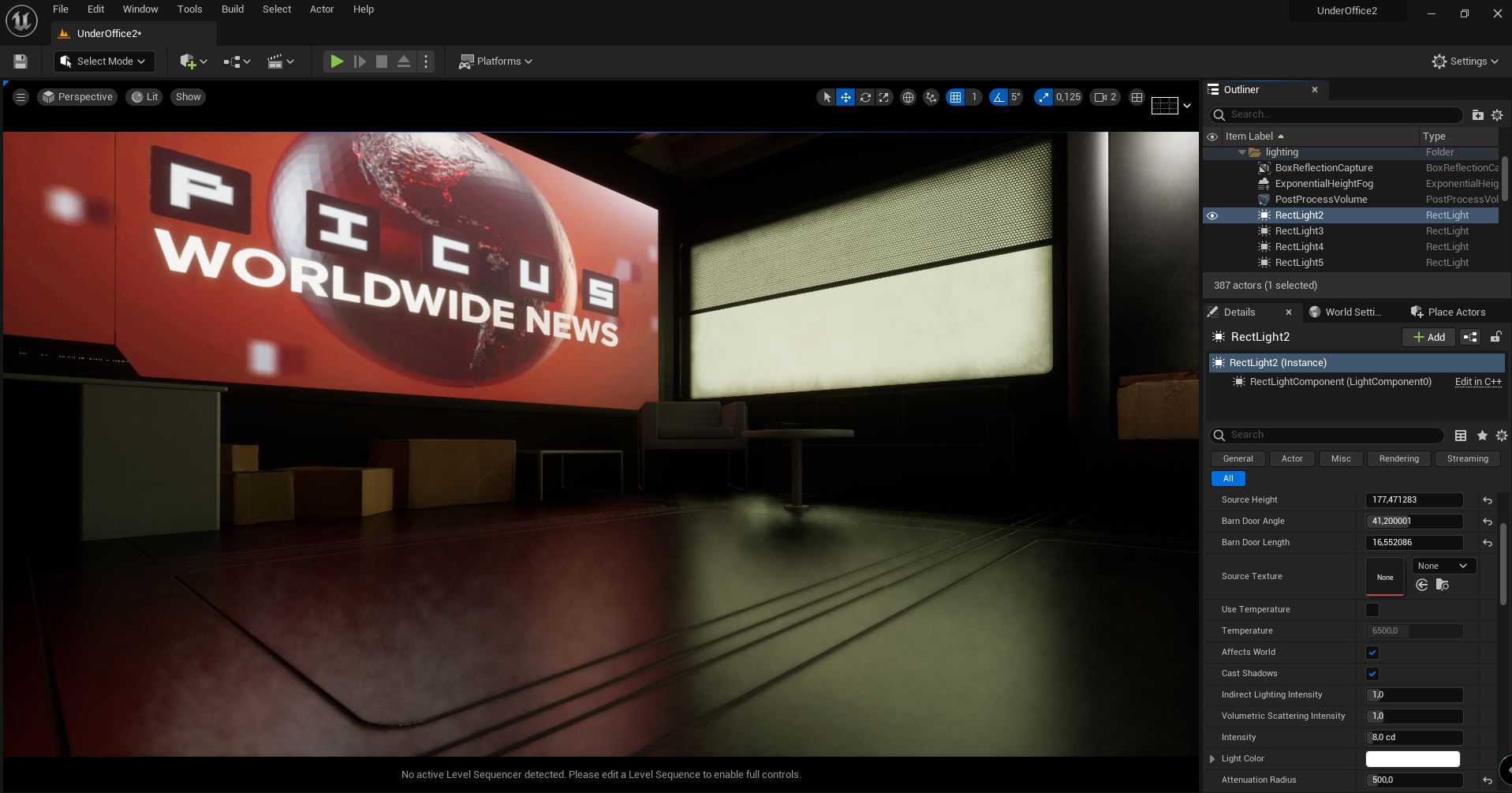Click Blueprint/add script icon next to Add
This screenshot has width=1512, height=793.
(x=1470, y=337)
